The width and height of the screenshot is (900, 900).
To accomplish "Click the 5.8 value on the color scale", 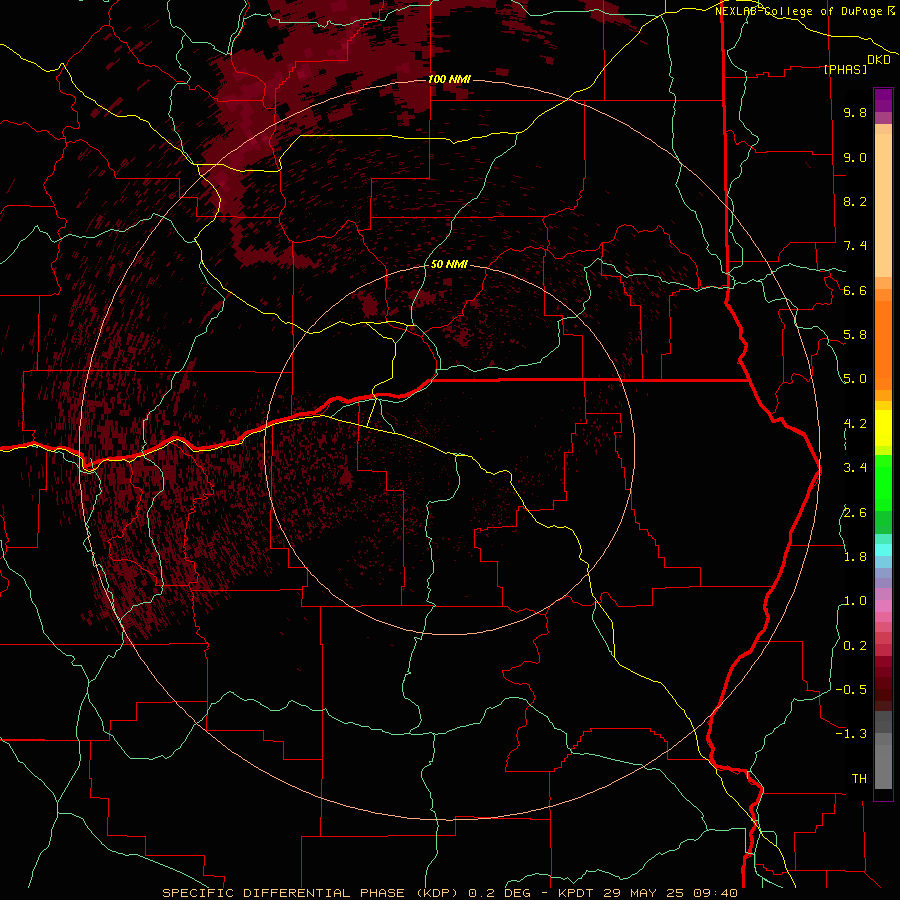I will click(855, 335).
